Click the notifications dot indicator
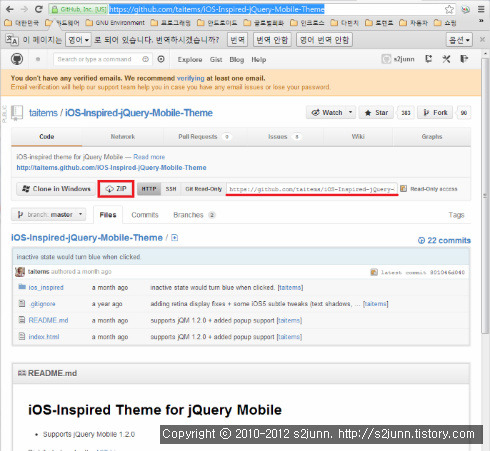490x451 pixels. click(38, 59)
